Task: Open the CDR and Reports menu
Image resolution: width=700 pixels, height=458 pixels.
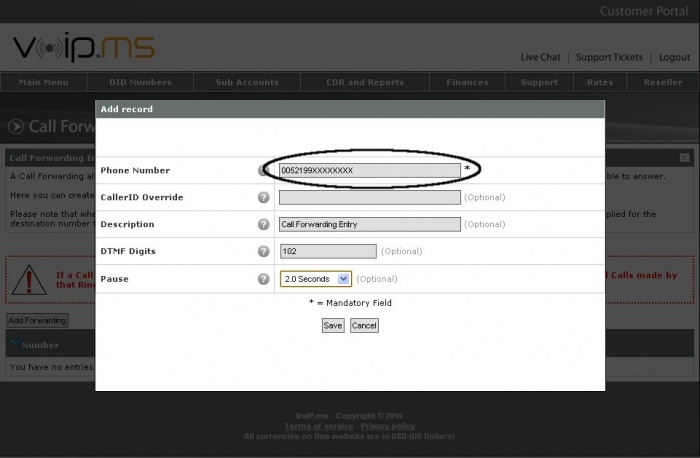Action: pos(365,82)
